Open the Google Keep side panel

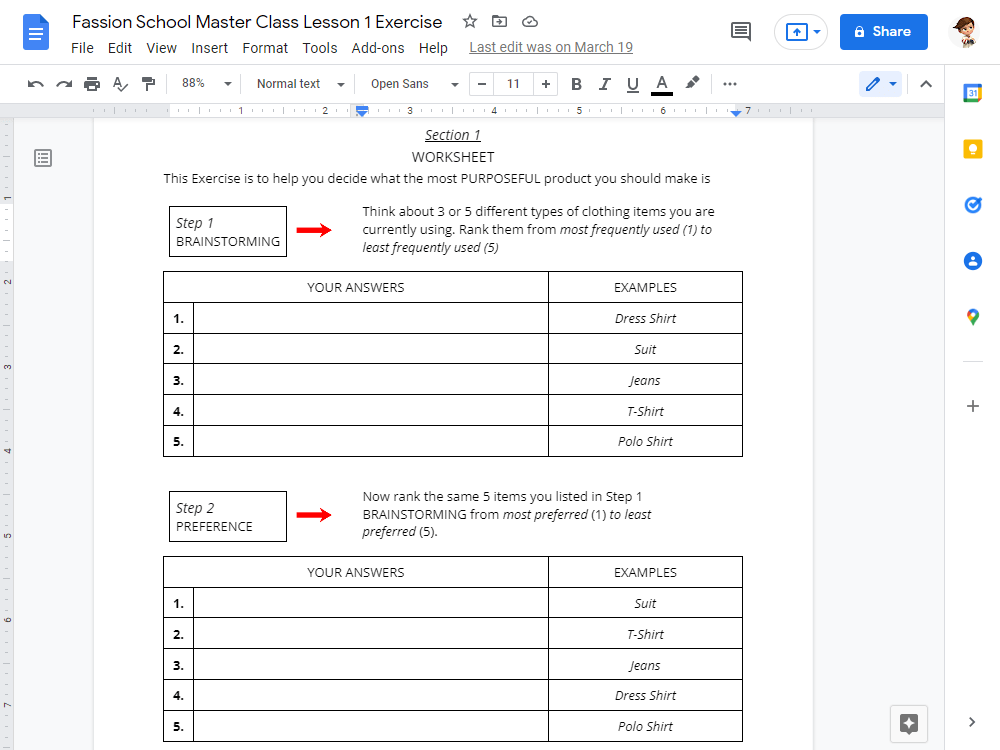[x=973, y=149]
